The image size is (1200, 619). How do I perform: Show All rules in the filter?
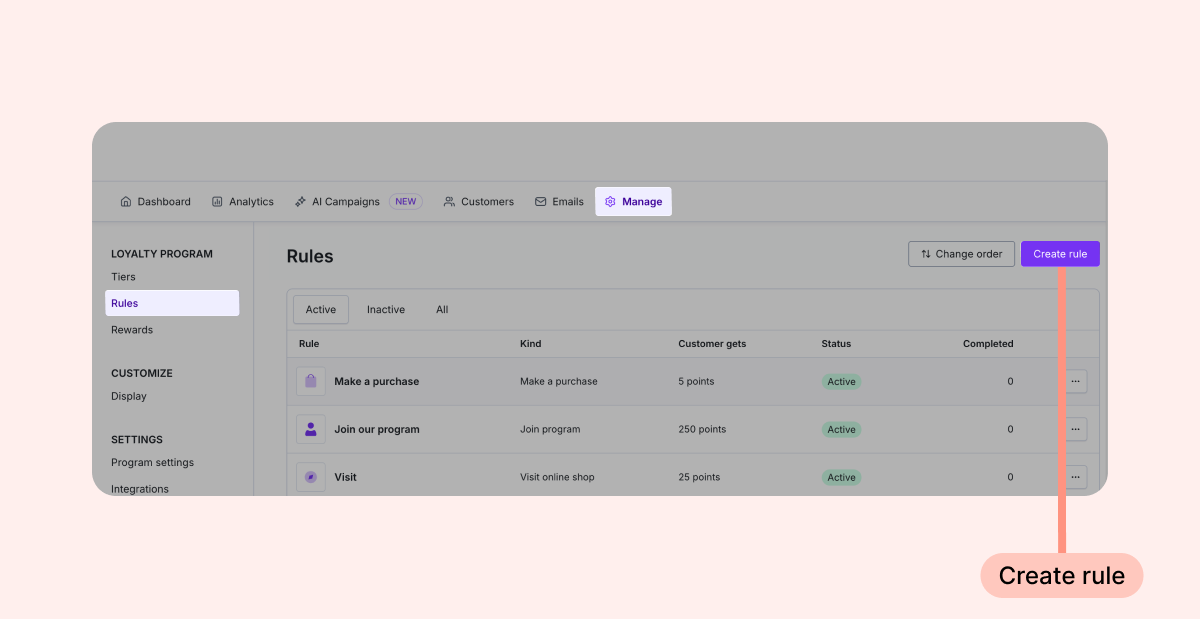click(x=442, y=310)
